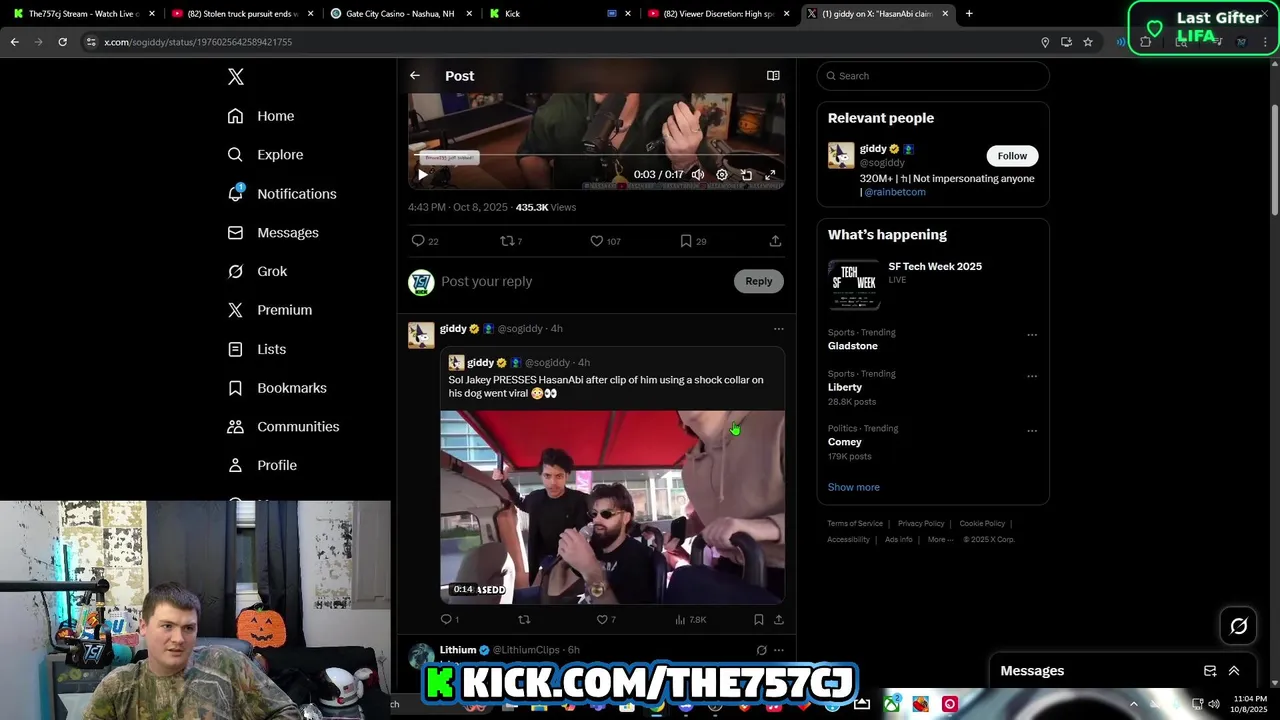This screenshot has width=1280, height=720.
Task: Open more options on Lithium's post
Action: coord(779,650)
